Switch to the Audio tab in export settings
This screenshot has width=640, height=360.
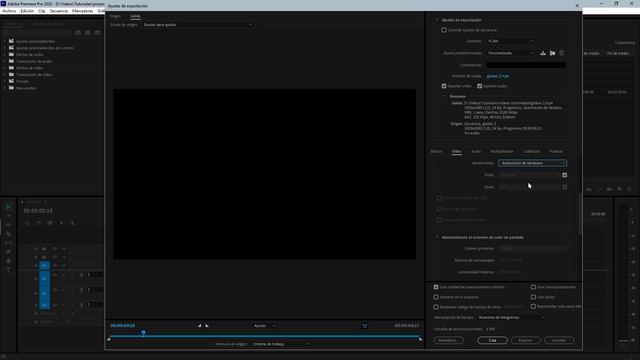tap(476, 151)
